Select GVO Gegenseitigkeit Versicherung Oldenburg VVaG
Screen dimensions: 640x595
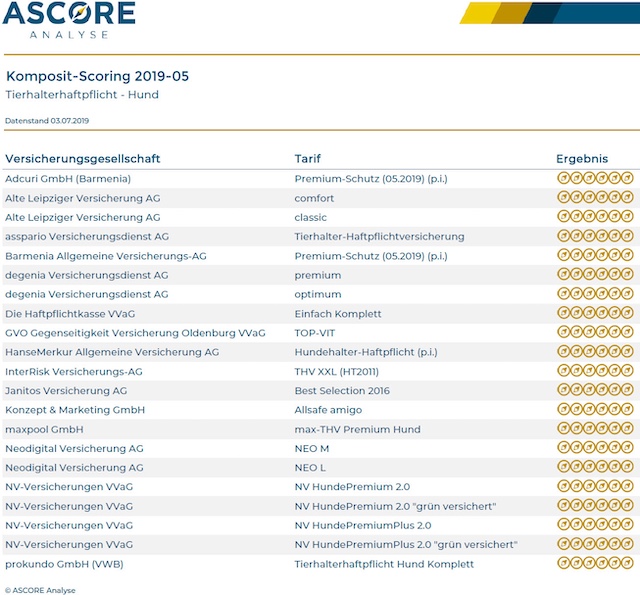[135, 333]
